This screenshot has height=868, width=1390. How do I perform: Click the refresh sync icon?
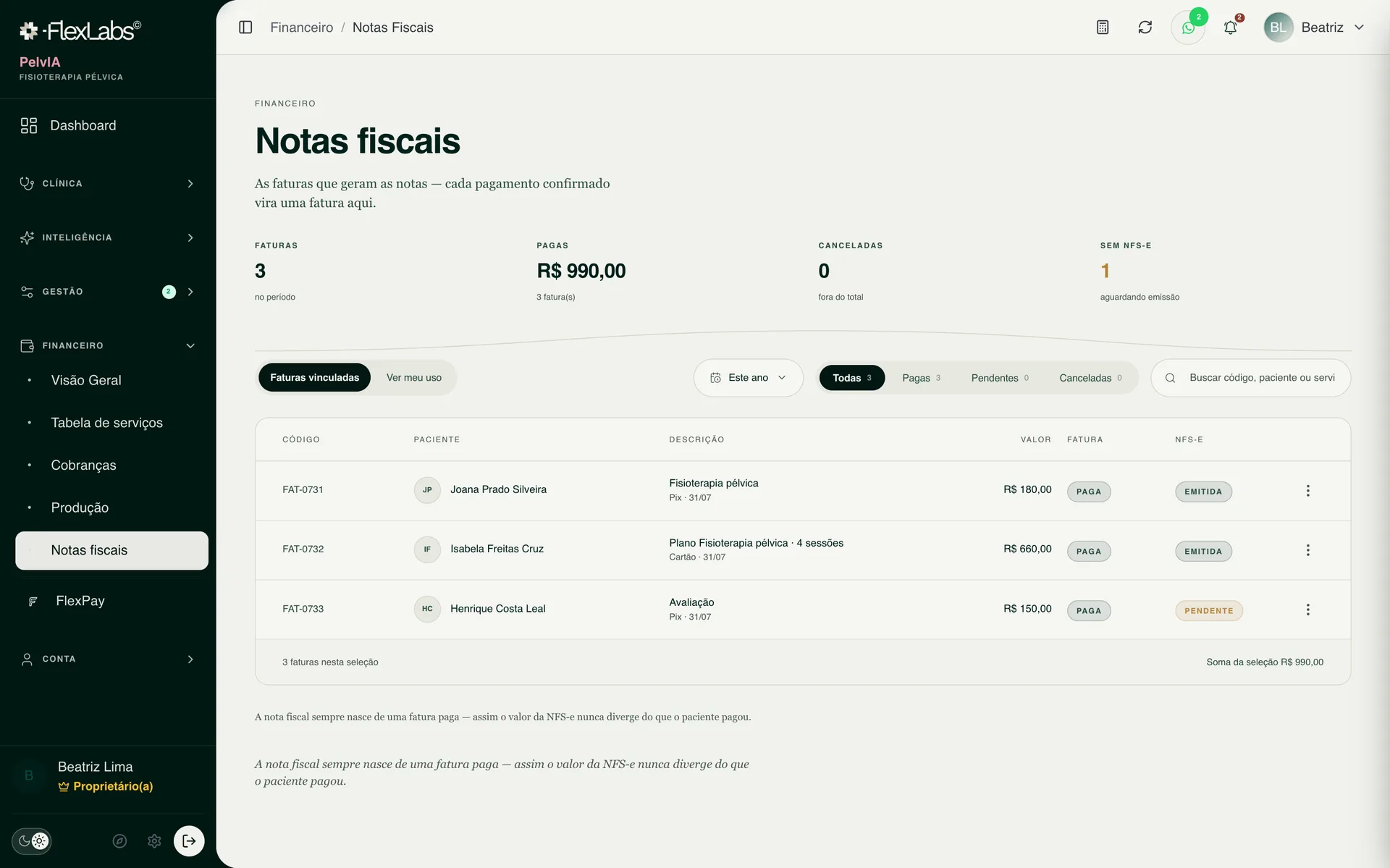[1145, 28]
